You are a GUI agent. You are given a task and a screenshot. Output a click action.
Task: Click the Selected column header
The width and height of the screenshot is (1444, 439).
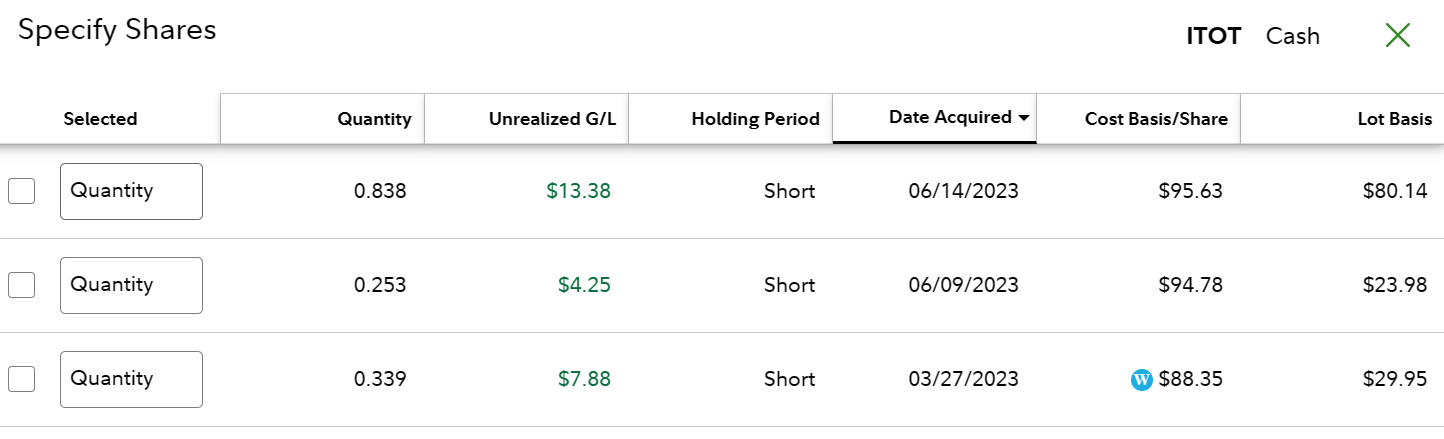coord(100,119)
